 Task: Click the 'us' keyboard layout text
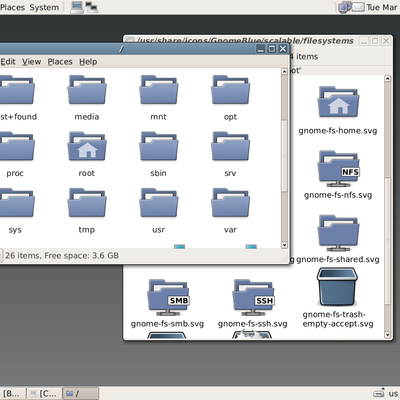[393, 394]
